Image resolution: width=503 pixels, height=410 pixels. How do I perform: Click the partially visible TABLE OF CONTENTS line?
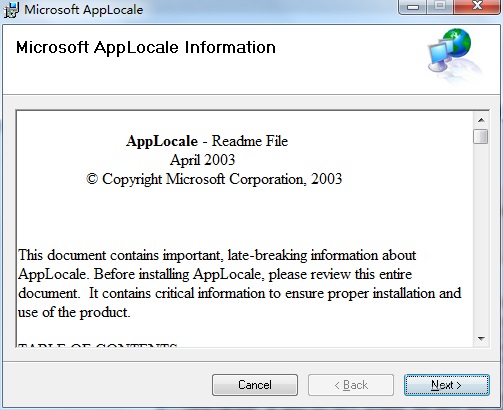click(97, 344)
